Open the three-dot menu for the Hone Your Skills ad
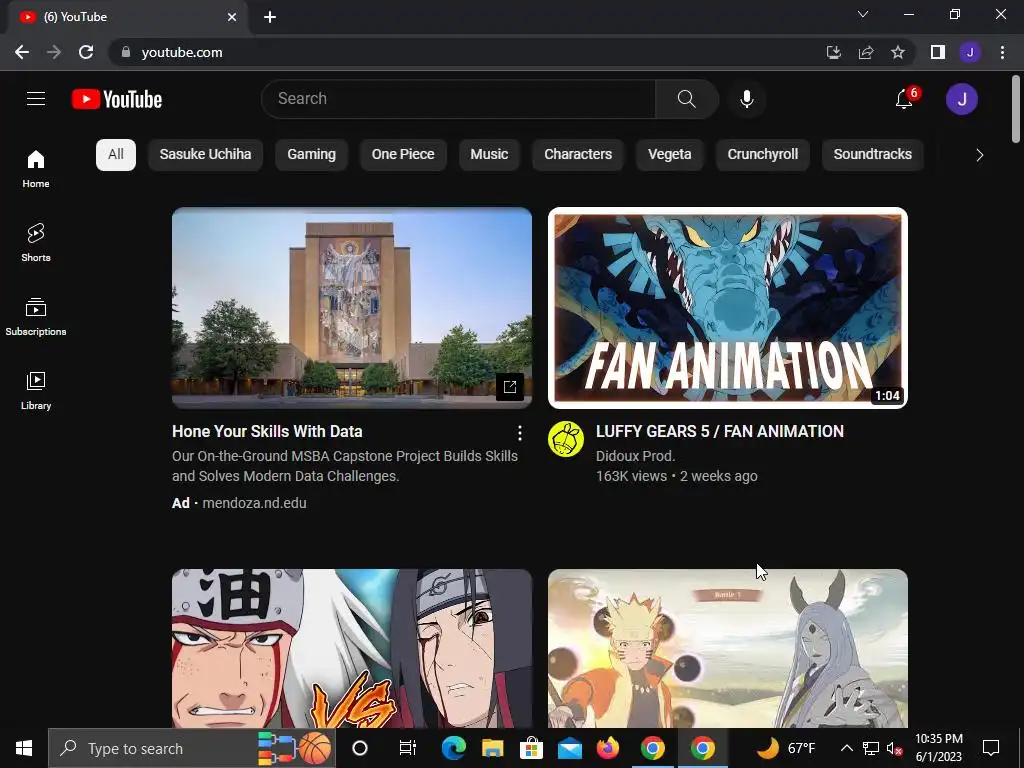 pos(519,432)
